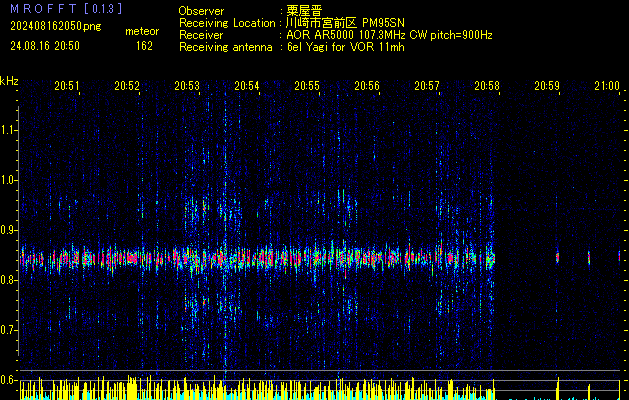Click the 20:51 time marker
This screenshot has width=629, height=400.
pos(67,86)
